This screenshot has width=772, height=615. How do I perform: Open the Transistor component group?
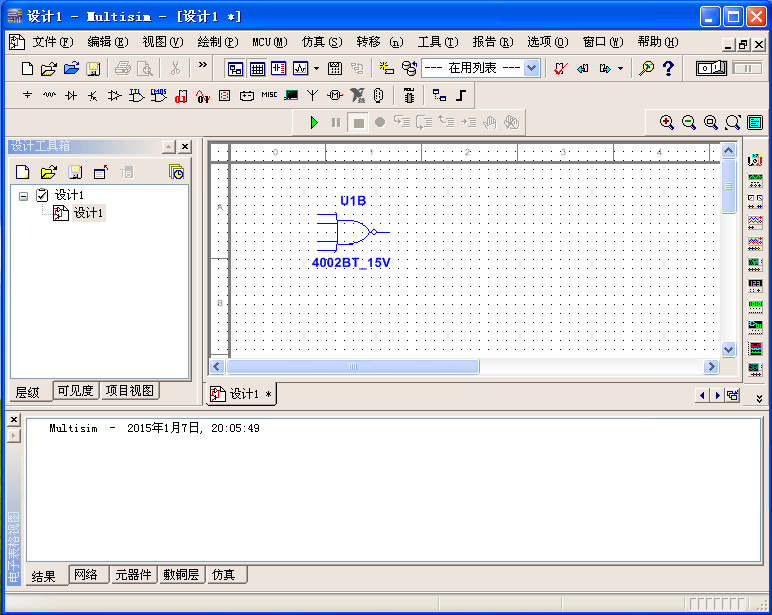point(93,95)
